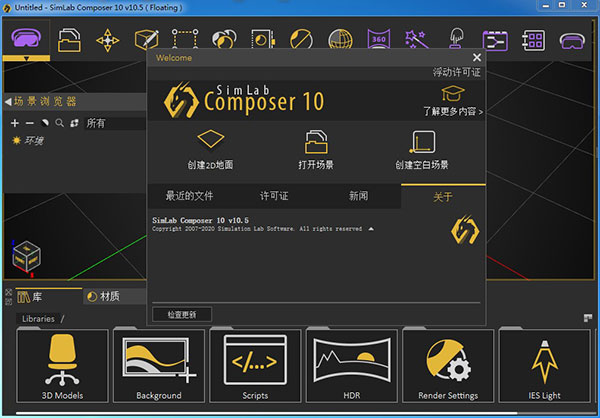Click the open file folder toolbar icon

69,40
